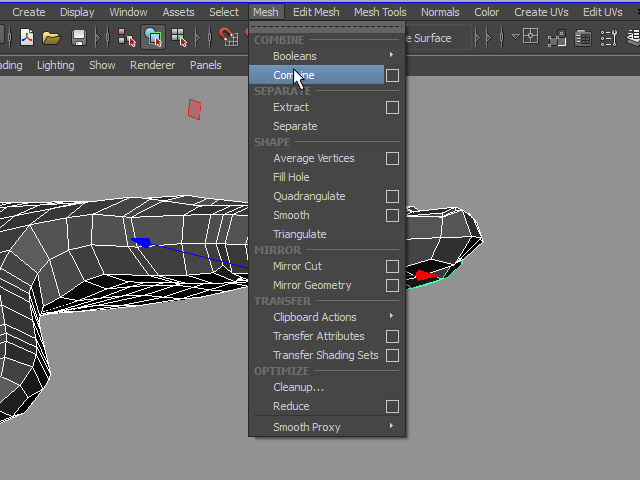The image size is (640, 480).
Task: Choose Separate from Mesh menu
Action: click(295, 127)
